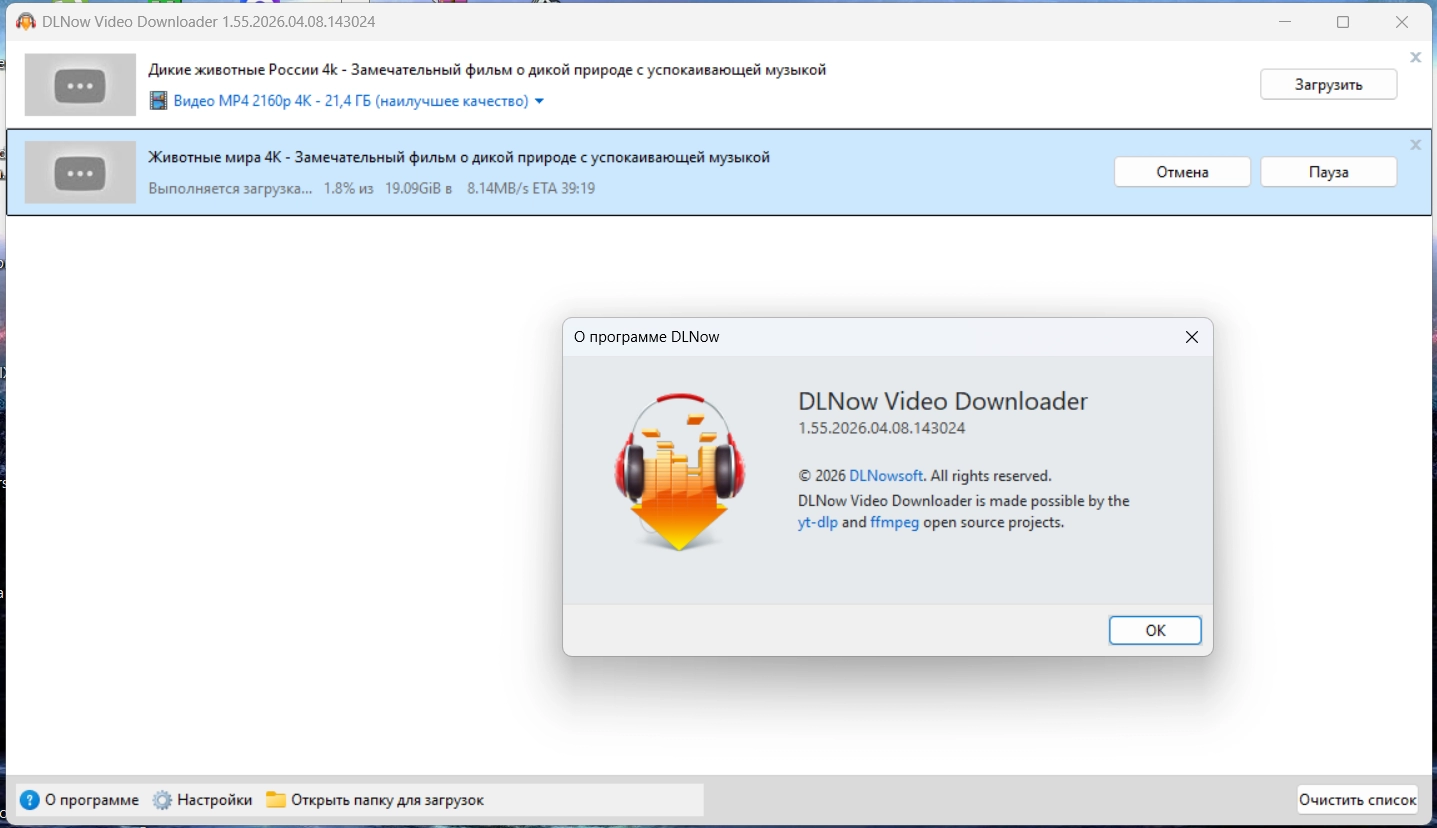Click the main window title bar text

point(209,22)
